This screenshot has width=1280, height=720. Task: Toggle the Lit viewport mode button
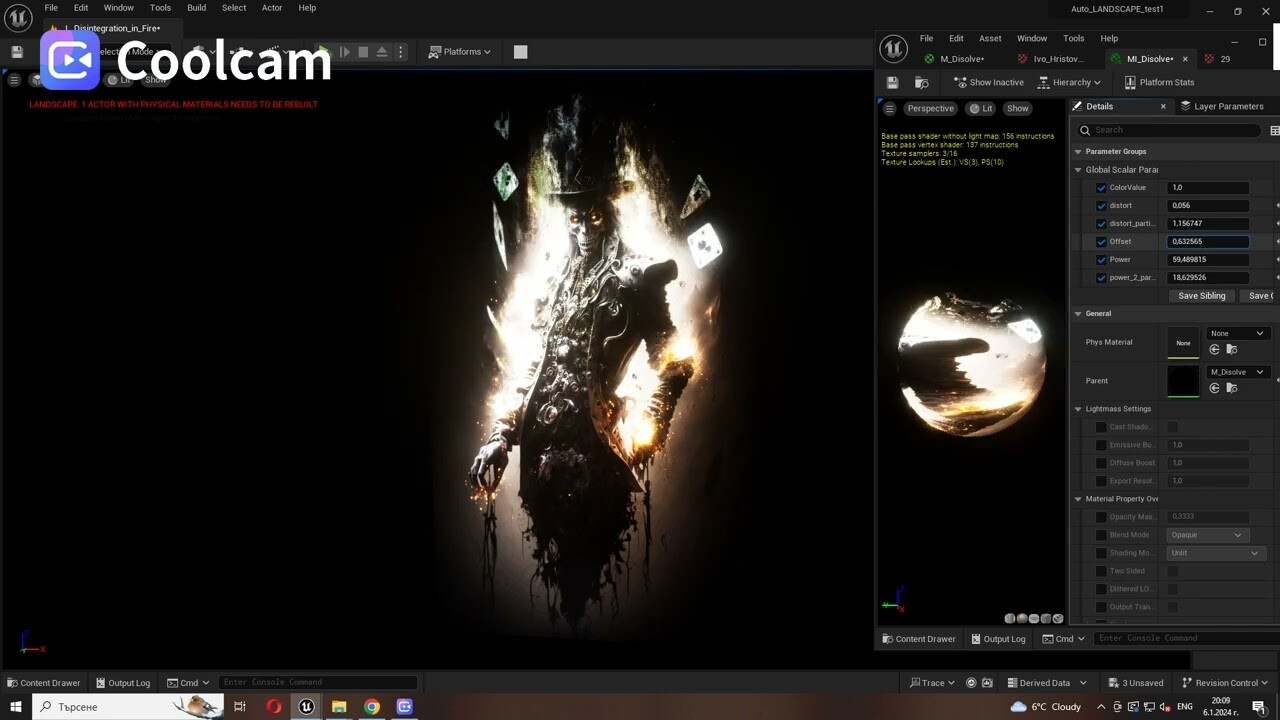pos(979,108)
